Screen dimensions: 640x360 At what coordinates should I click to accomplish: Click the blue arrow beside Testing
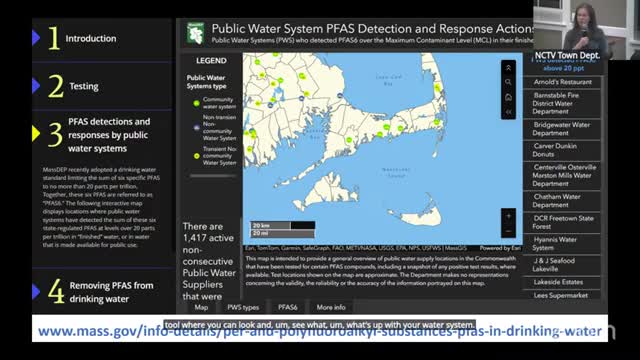pyautogui.click(x=36, y=86)
